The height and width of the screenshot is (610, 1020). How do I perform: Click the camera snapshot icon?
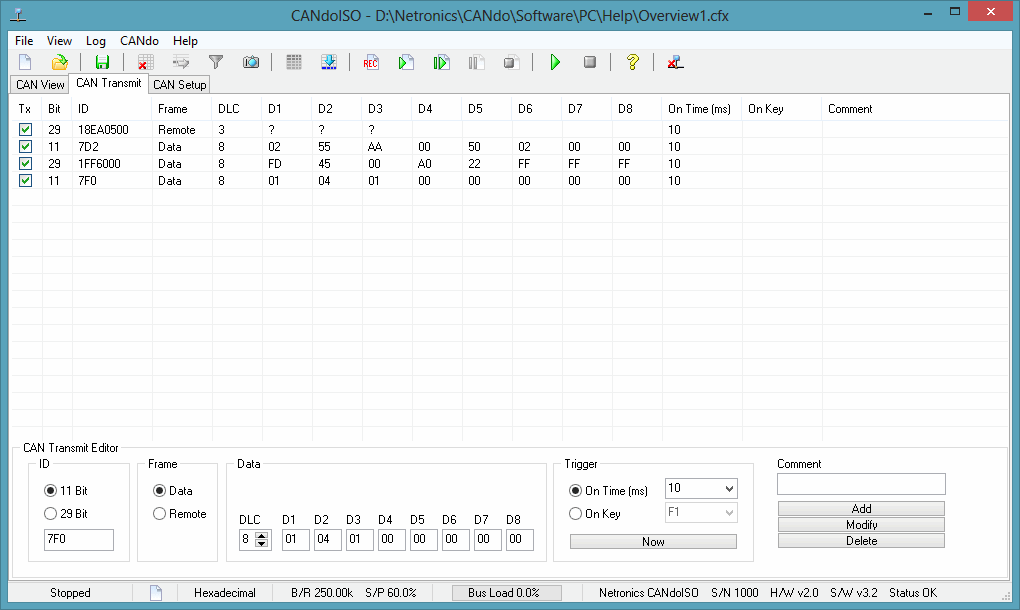pyautogui.click(x=250, y=62)
